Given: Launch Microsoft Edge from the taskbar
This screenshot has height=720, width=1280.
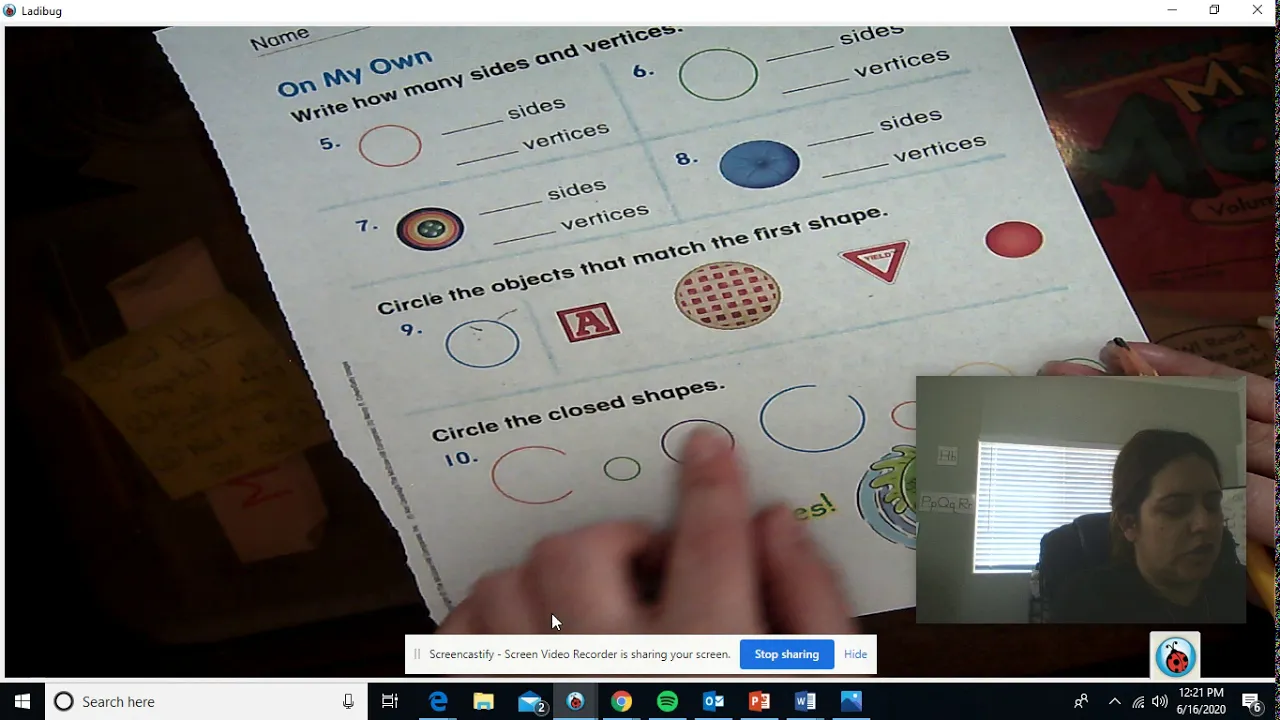Looking at the screenshot, I should click(438, 701).
